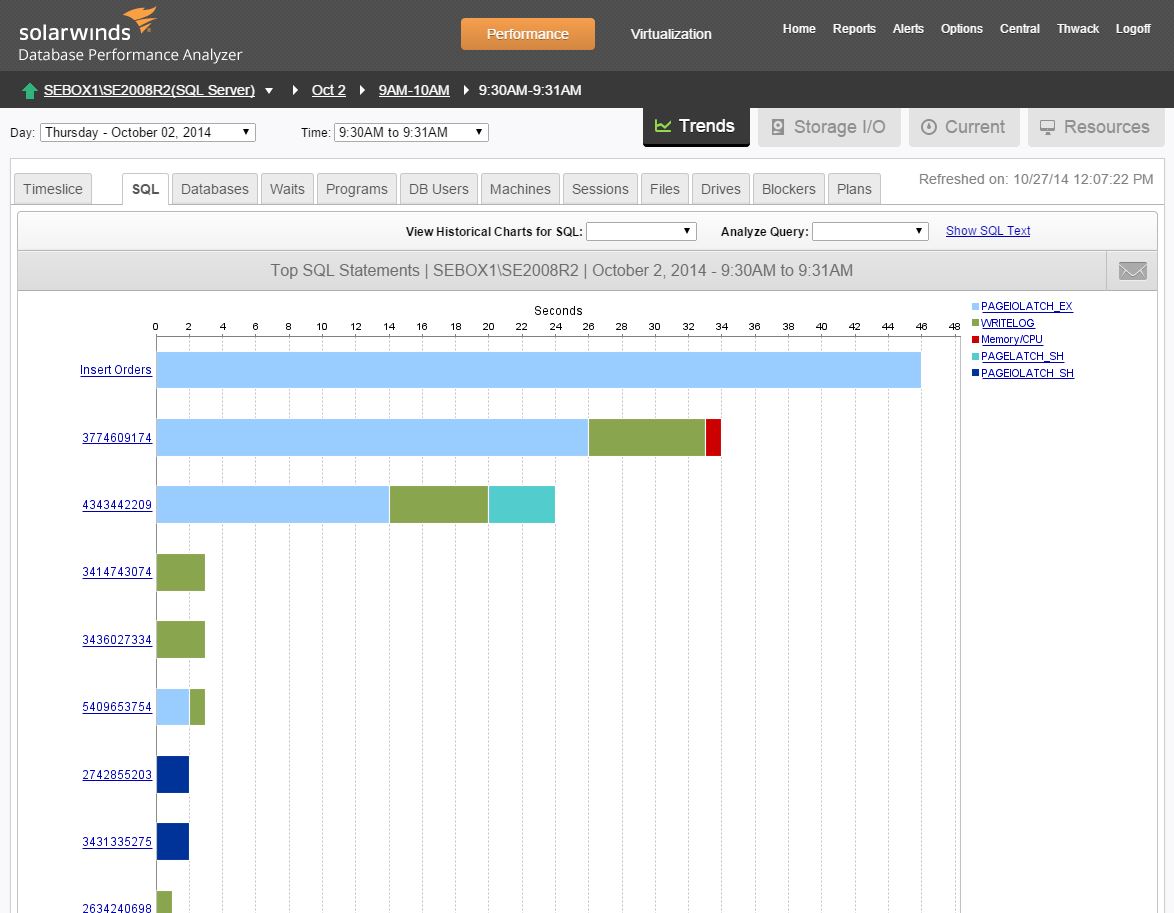The height and width of the screenshot is (913, 1174).
Task: Click the Storage I/O view button
Action: tap(829, 127)
